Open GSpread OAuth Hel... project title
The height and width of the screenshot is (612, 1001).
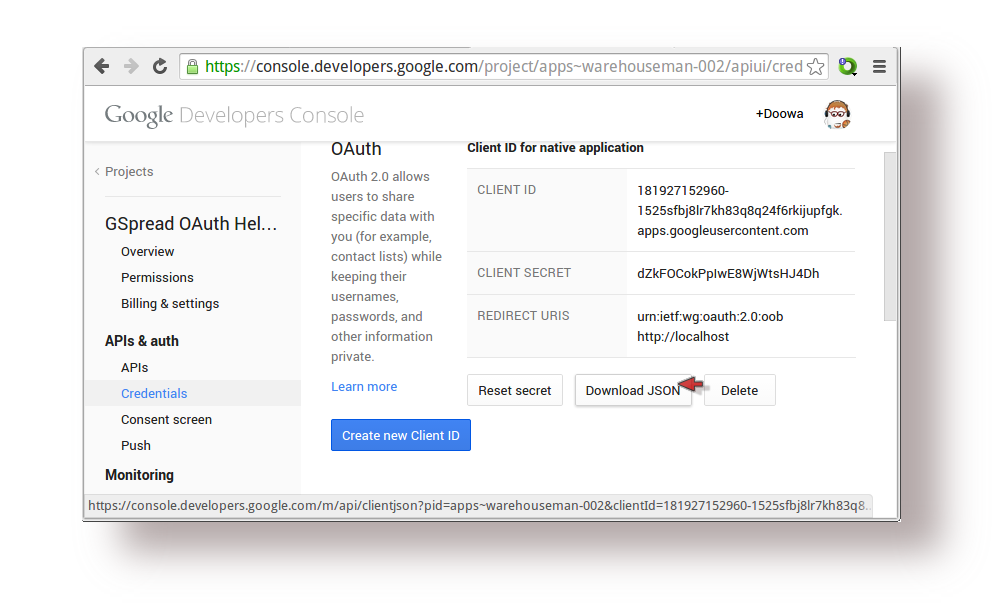coord(191,224)
